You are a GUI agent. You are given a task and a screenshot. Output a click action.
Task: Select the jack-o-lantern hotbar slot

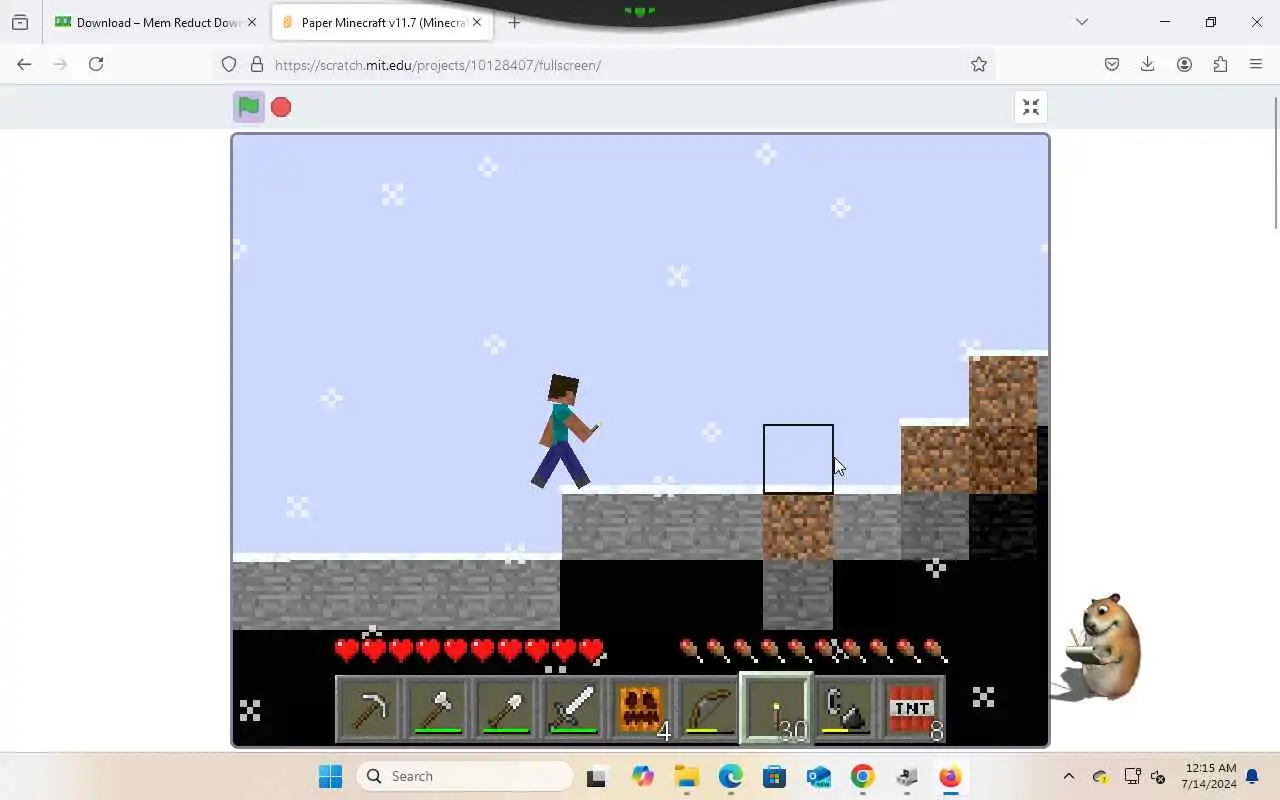641,709
